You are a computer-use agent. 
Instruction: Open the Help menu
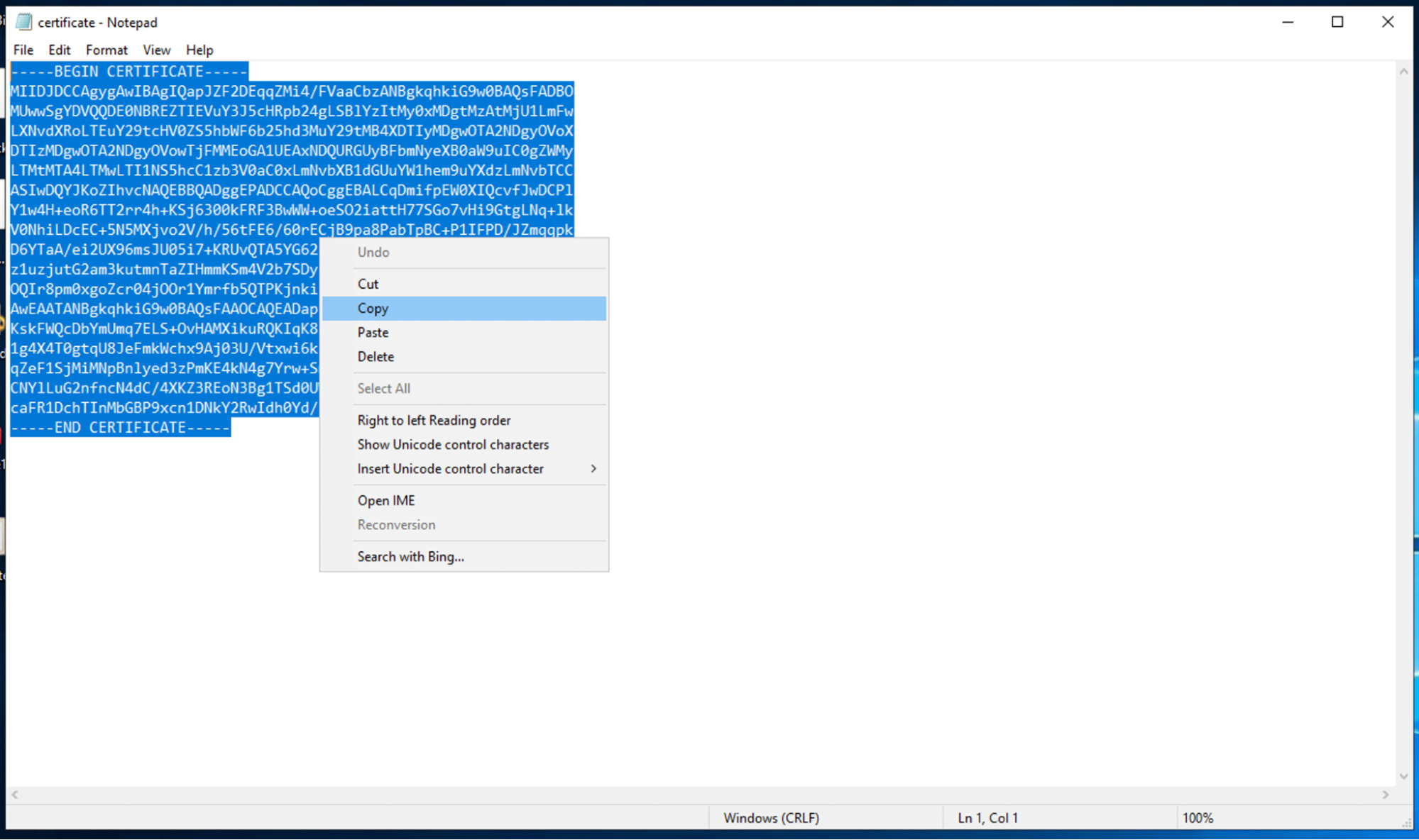[199, 50]
